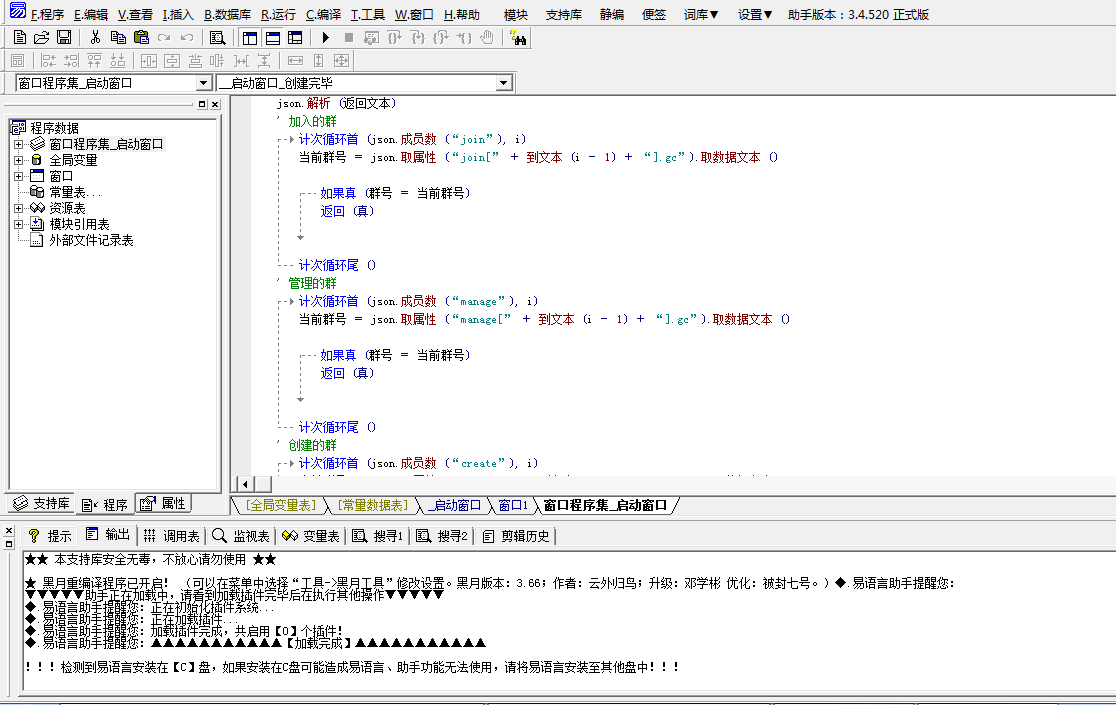Switch to the 窗口1 editor tab

[513, 505]
